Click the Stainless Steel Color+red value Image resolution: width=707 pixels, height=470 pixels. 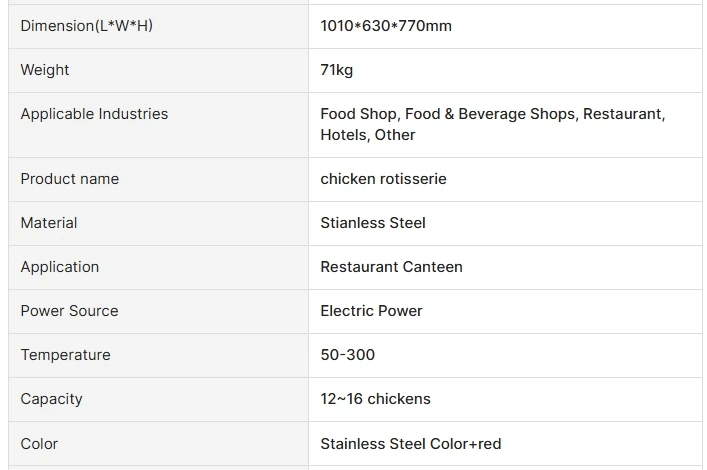click(411, 444)
